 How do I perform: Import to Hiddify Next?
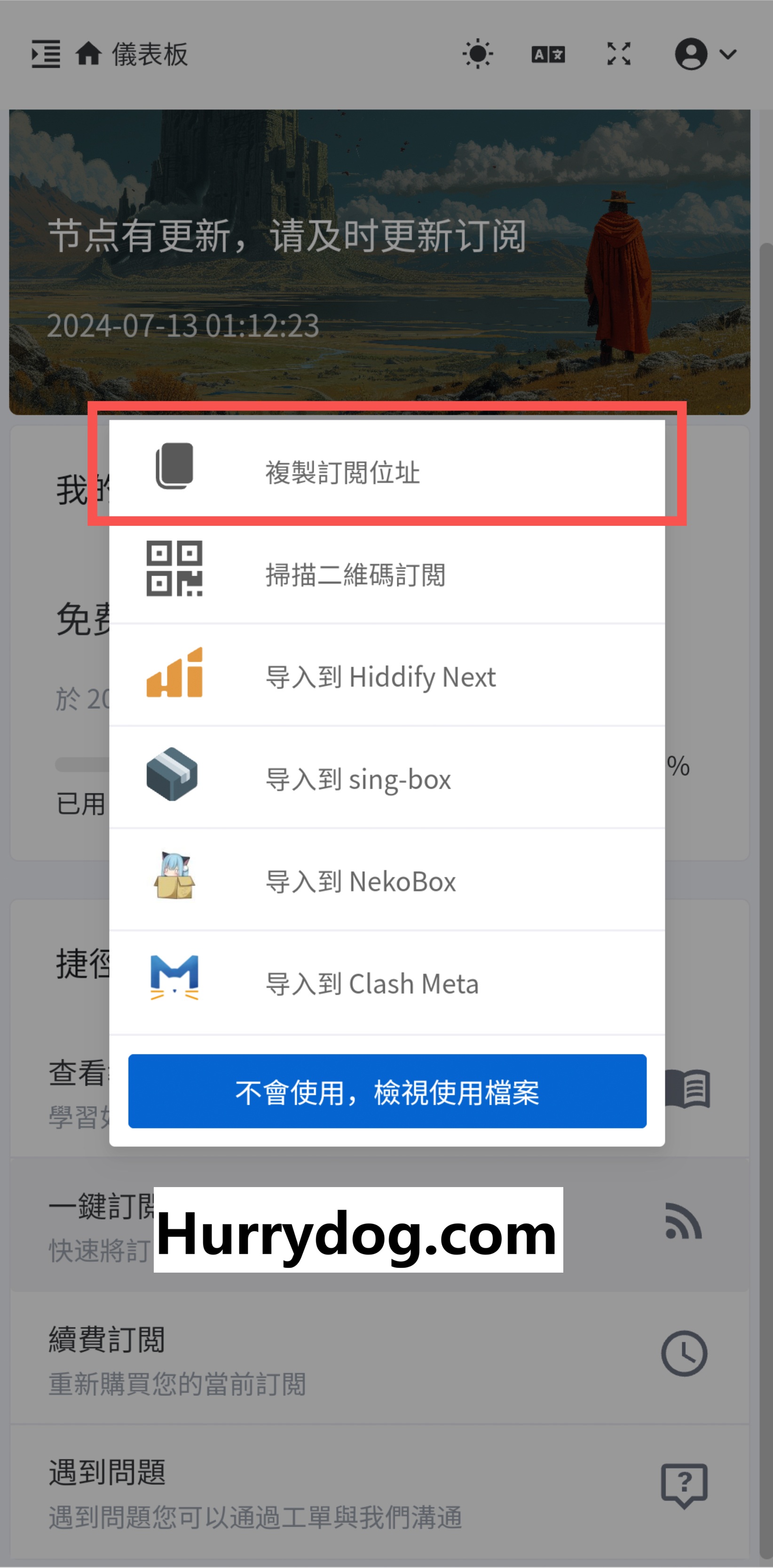point(387,676)
